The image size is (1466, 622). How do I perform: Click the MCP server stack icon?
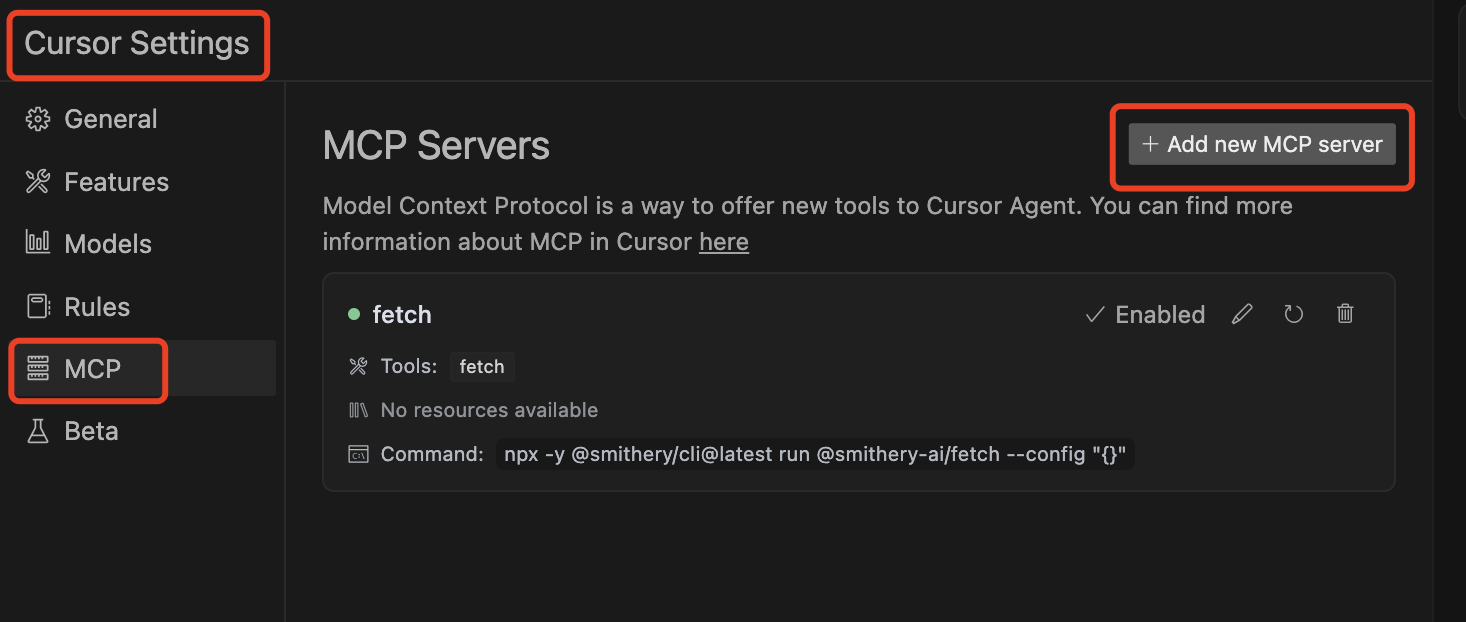pyautogui.click(x=38, y=369)
